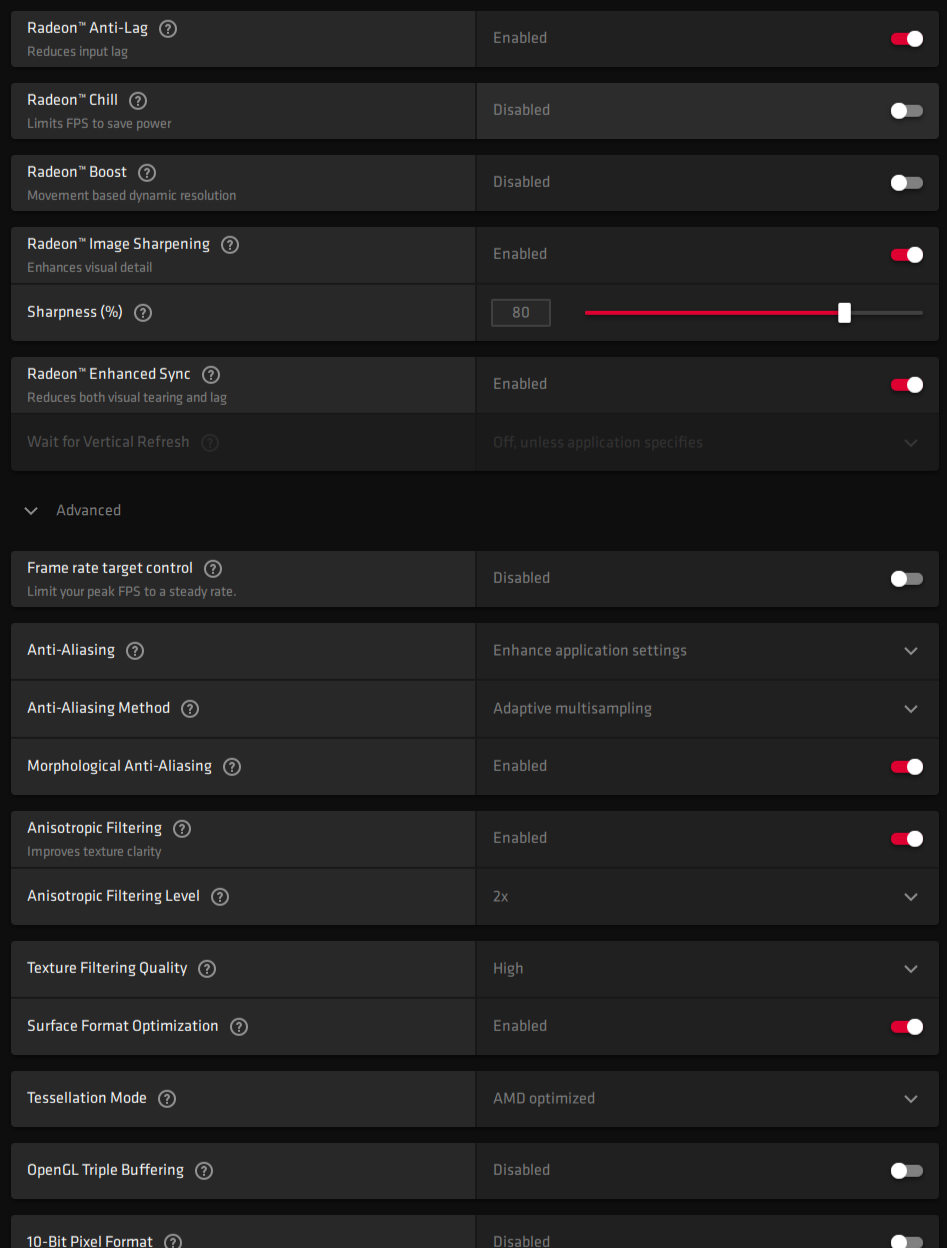Click the Sharpness percentage value box
Image resolution: width=947 pixels, height=1248 pixels.
521,313
